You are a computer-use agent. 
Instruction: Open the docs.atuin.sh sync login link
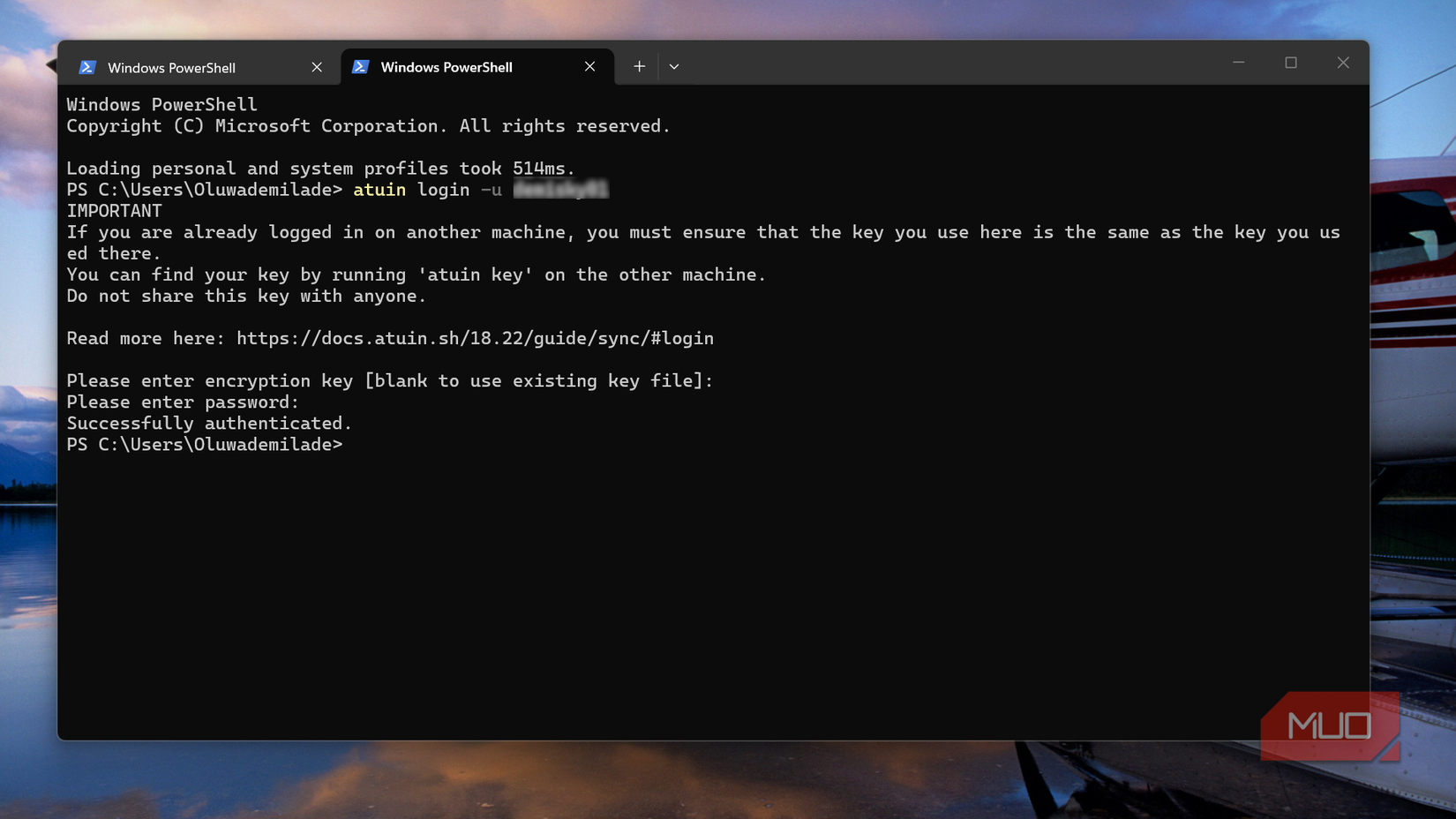475,338
